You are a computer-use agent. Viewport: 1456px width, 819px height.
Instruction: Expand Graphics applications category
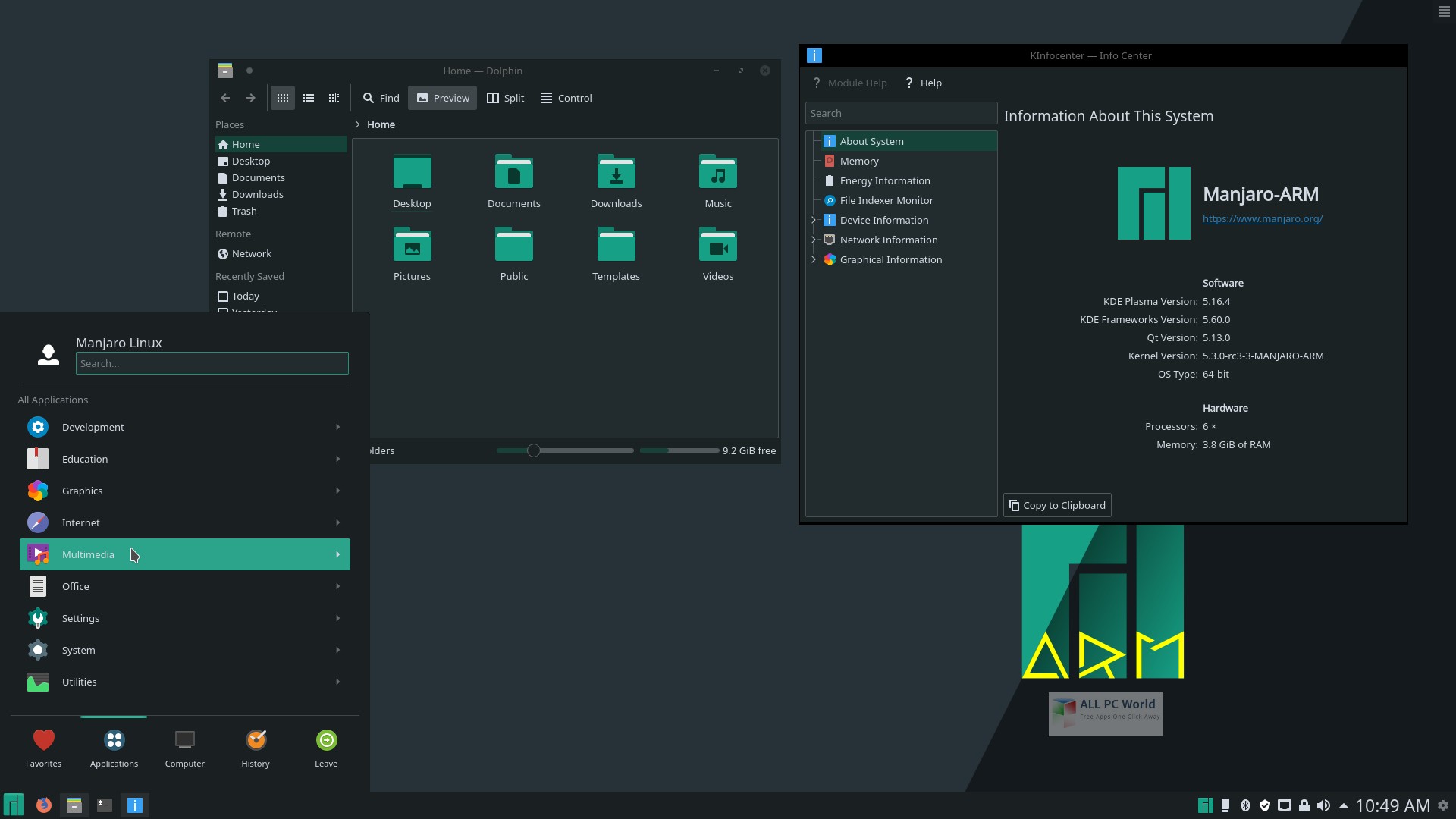coord(184,491)
